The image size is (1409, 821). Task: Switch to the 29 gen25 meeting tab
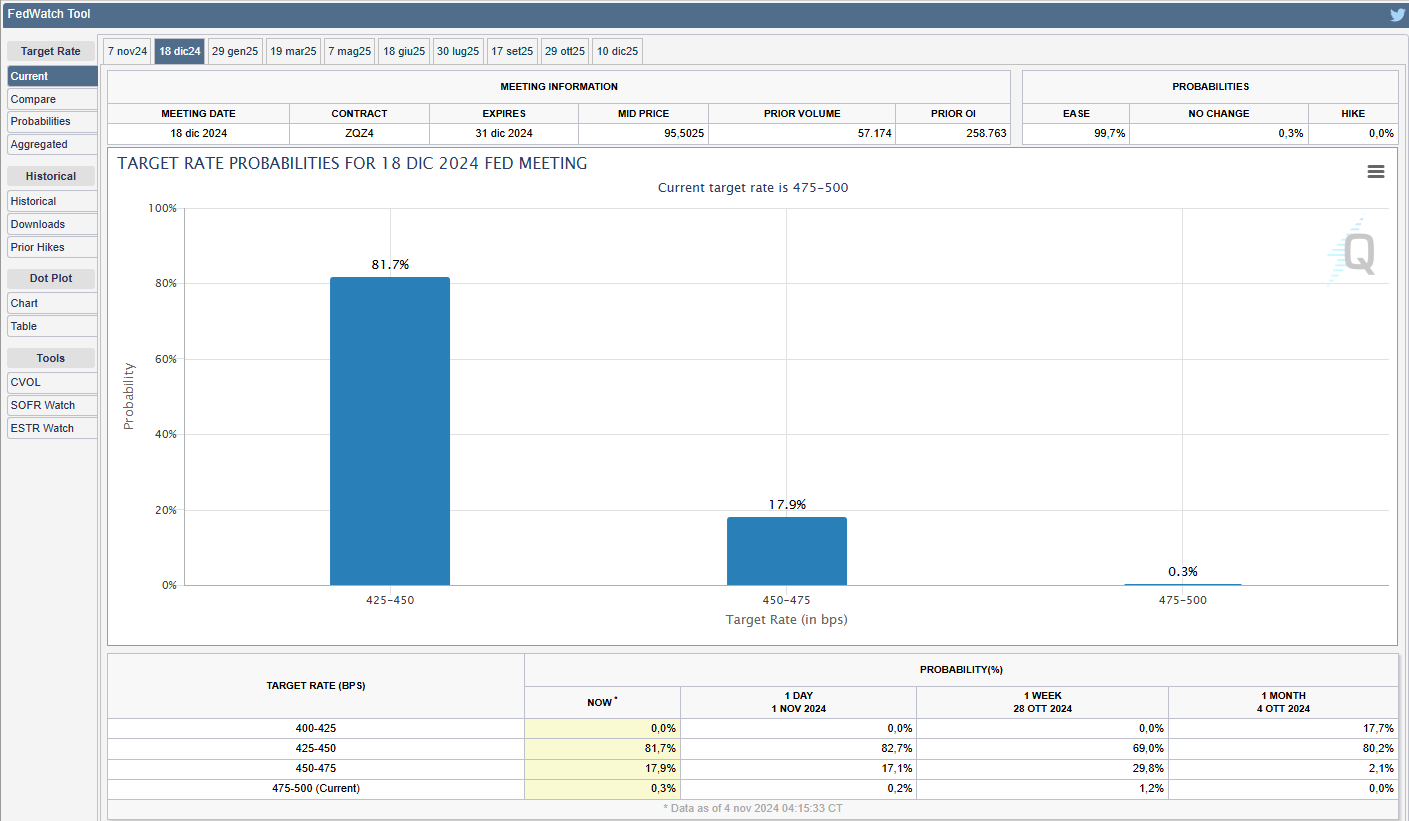(235, 51)
